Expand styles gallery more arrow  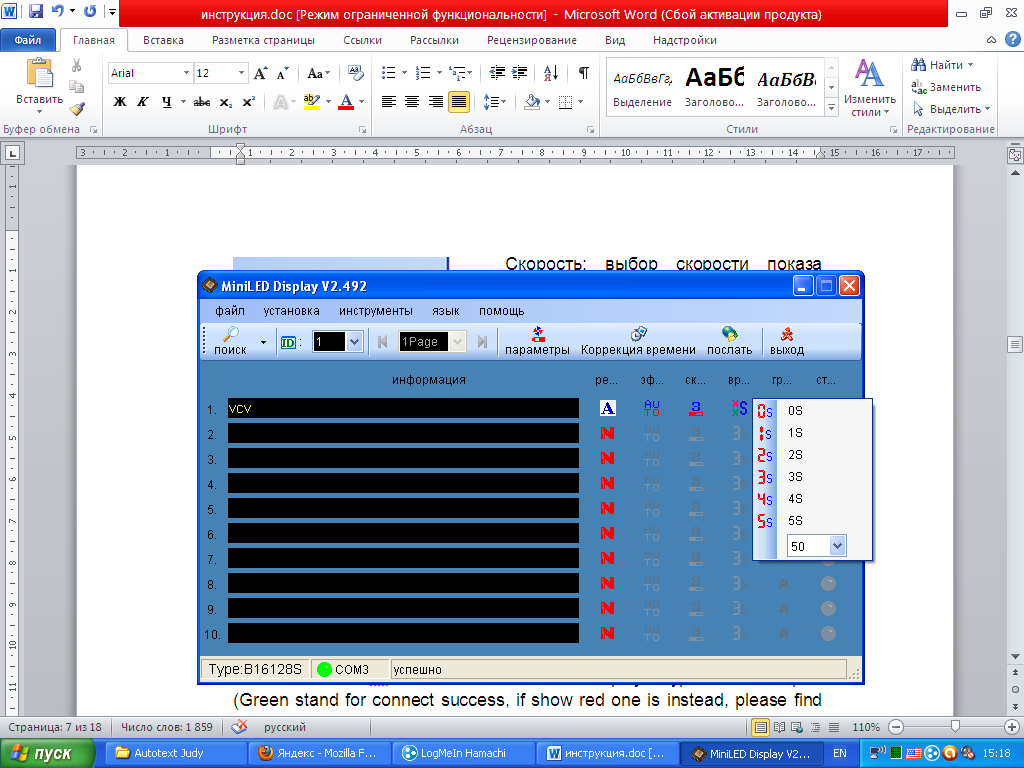(831, 108)
